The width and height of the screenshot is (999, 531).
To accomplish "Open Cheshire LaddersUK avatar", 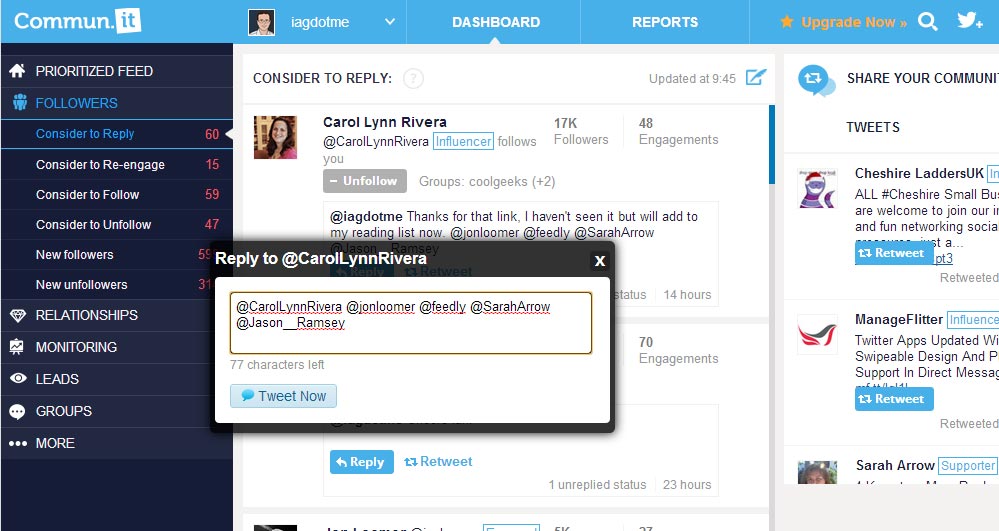I will 817,189.
